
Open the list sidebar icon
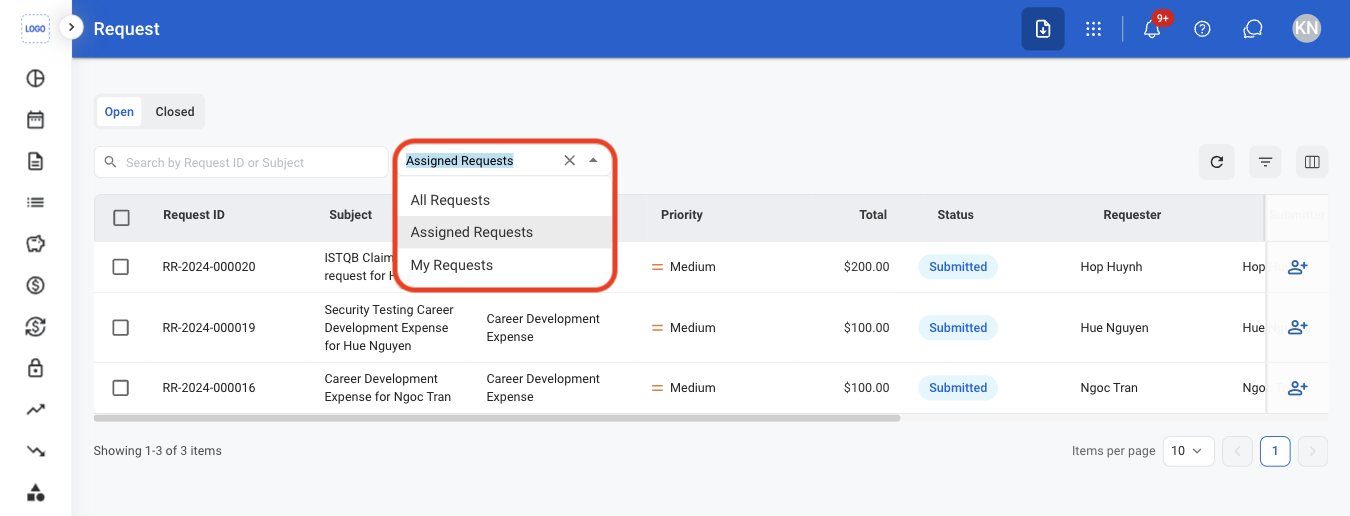(35, 202)
